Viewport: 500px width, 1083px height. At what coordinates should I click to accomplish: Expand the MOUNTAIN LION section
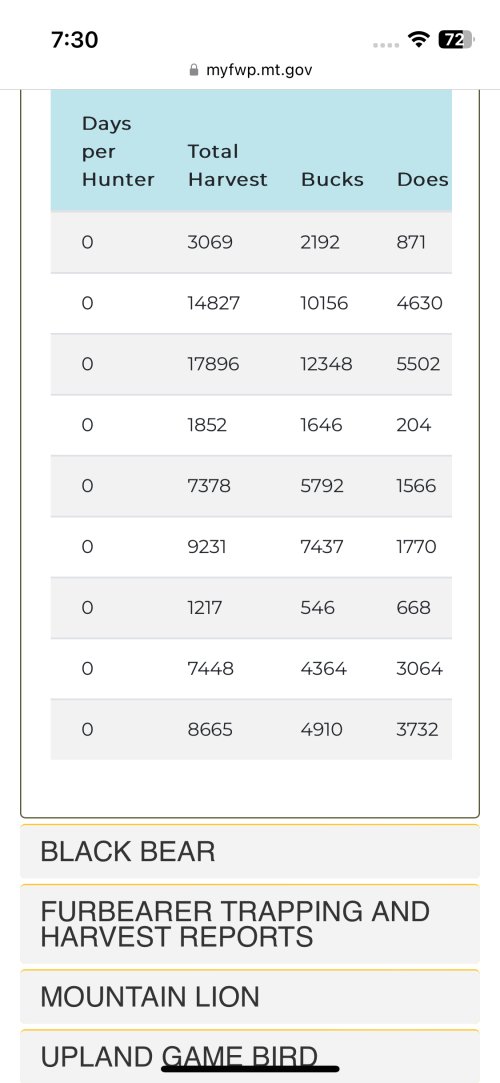(x=250, y=997)
